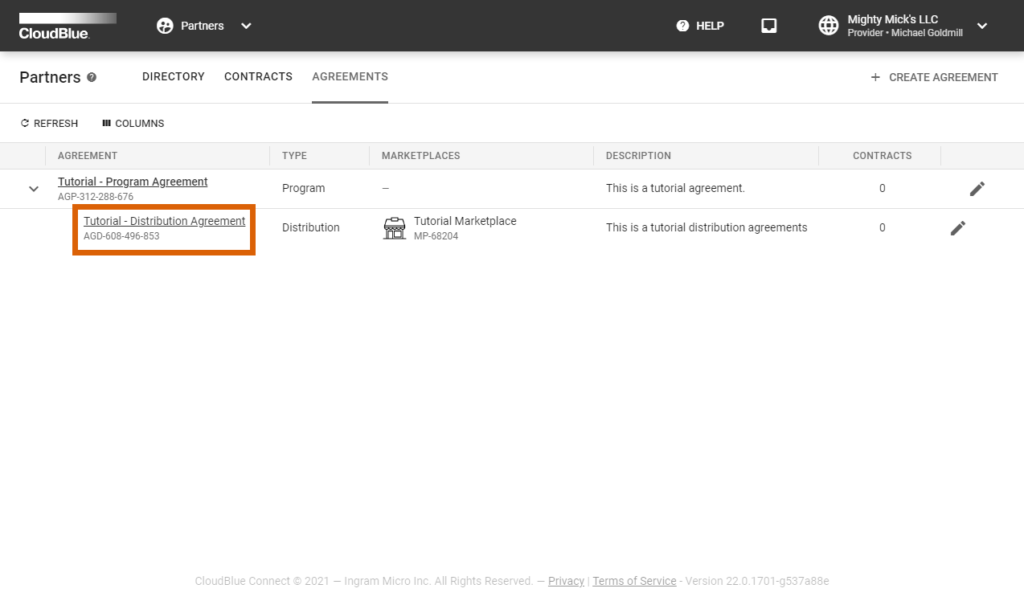Screen dimensions: 1024x609
Task: Select the AGREEMENT column header
Action: click(85, 155)
